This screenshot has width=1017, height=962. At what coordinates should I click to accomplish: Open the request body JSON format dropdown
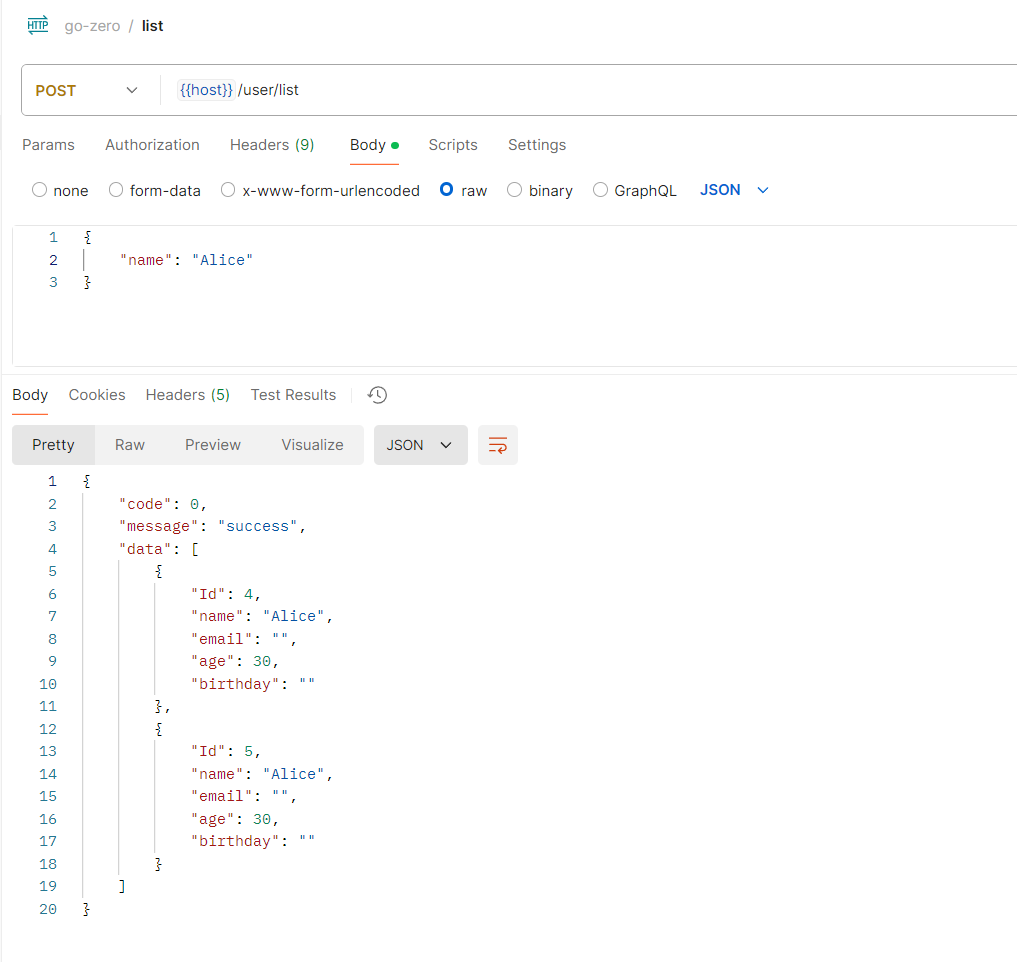tap(734, 190)
